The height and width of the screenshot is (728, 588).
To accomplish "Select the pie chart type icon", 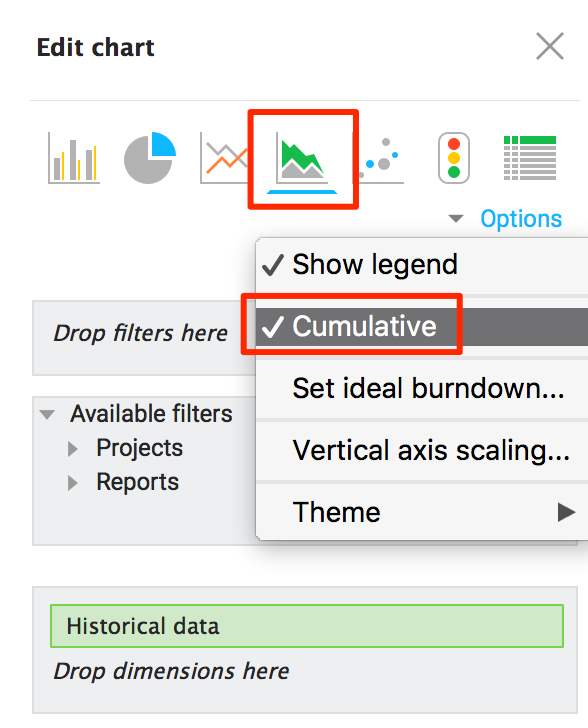I will pyautogui.click(x=150, y=158).
